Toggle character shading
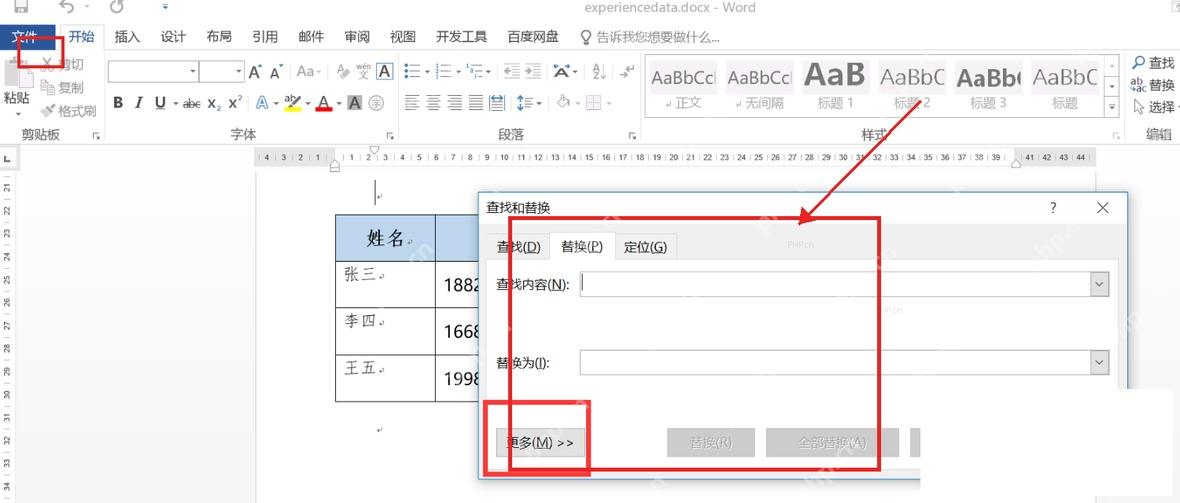This screenshot has height=503, width=1180. 354,103
